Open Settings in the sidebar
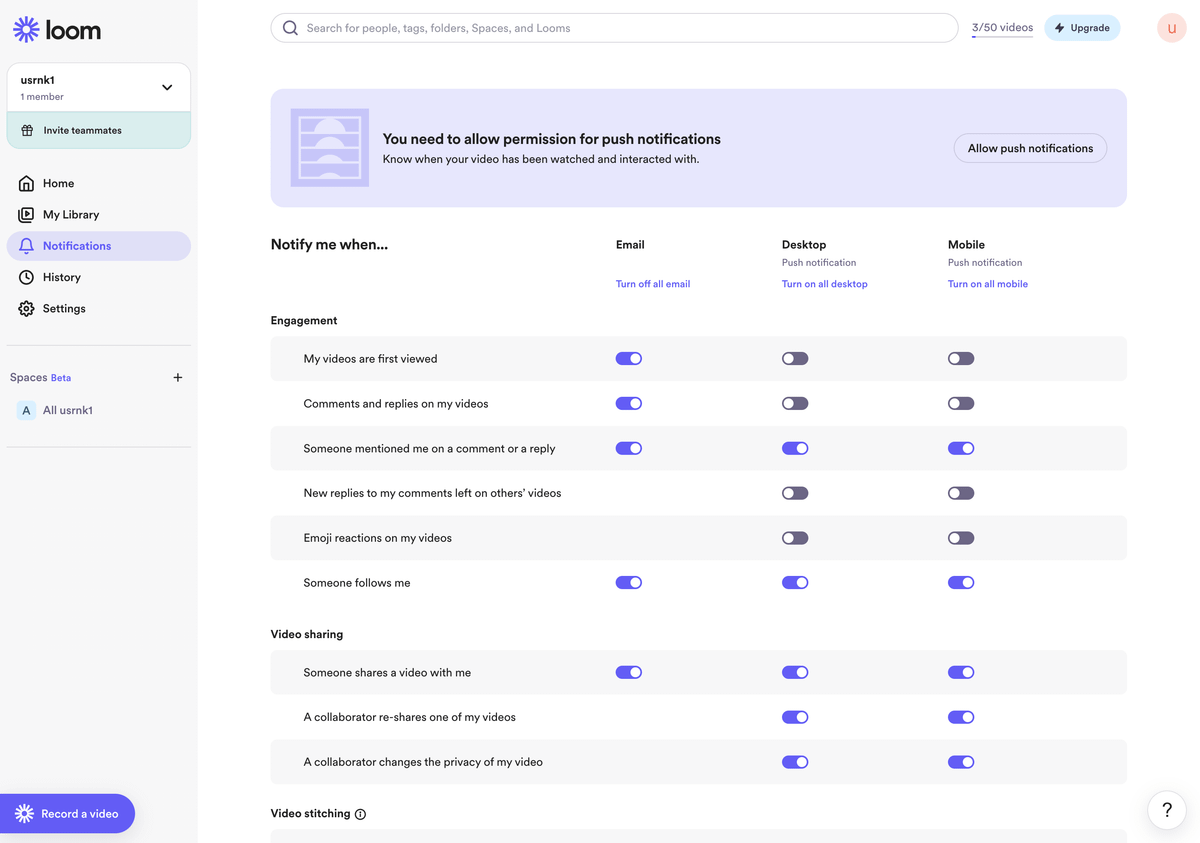Screen dimensions: 1200x843 tap(64, 309)
